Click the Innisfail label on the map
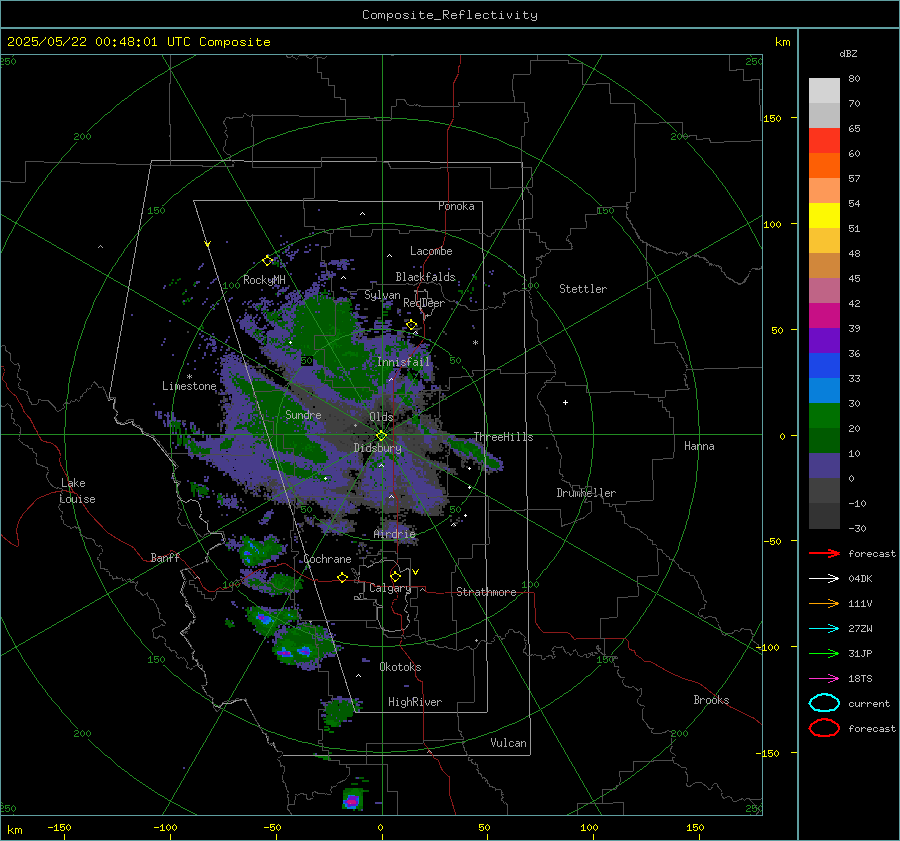 tap(404, 362)
